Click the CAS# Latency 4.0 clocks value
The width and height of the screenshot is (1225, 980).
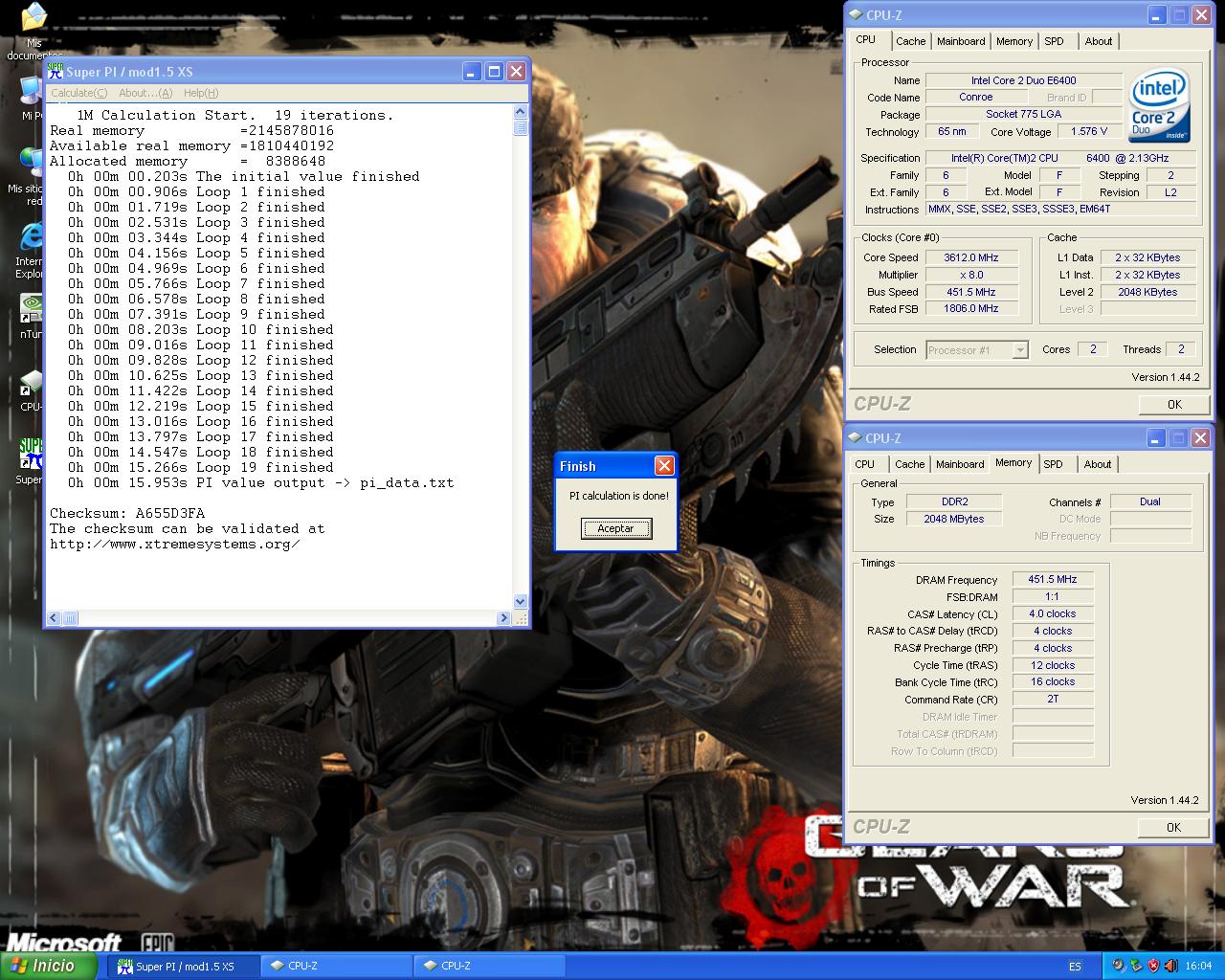point(1053,614)
